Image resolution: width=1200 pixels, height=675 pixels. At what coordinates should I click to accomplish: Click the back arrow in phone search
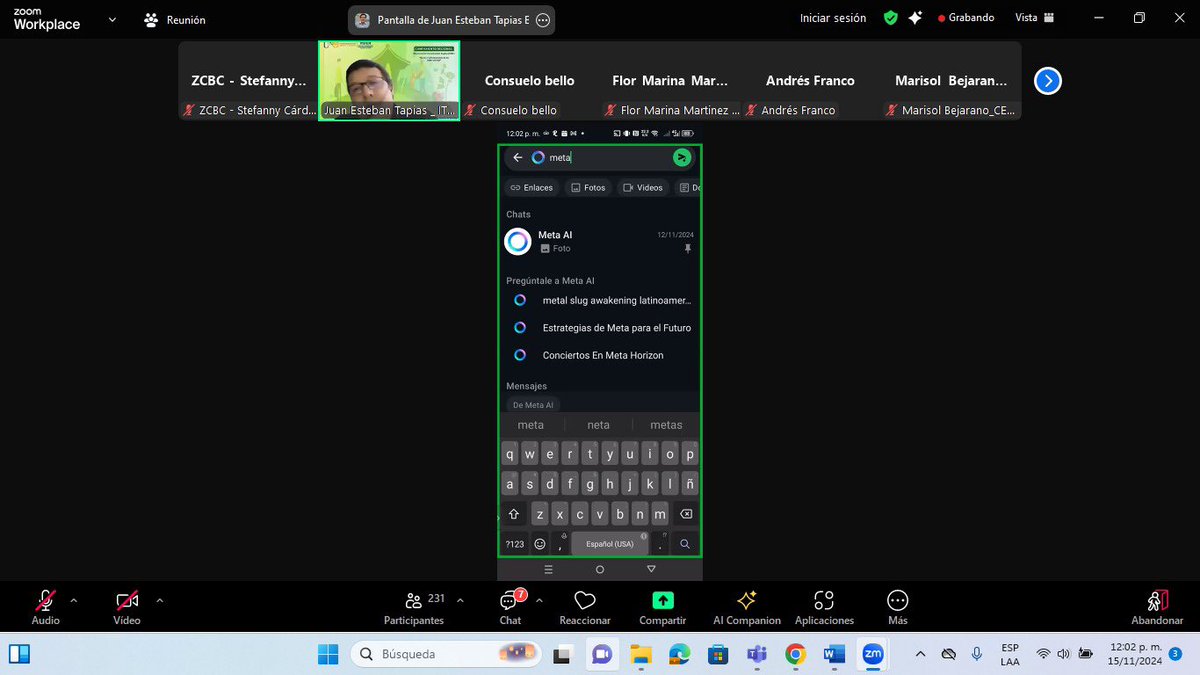click(517, 157)
